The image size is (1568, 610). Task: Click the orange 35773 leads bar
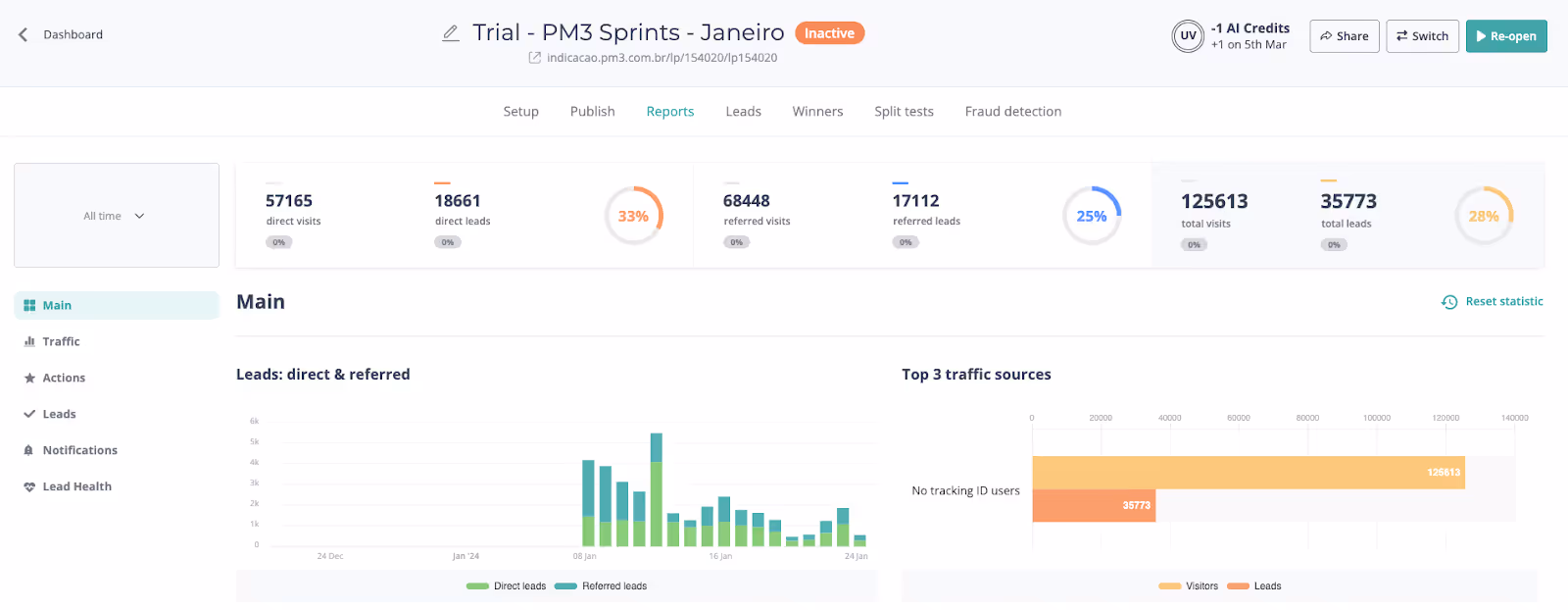pos(1094,506)
